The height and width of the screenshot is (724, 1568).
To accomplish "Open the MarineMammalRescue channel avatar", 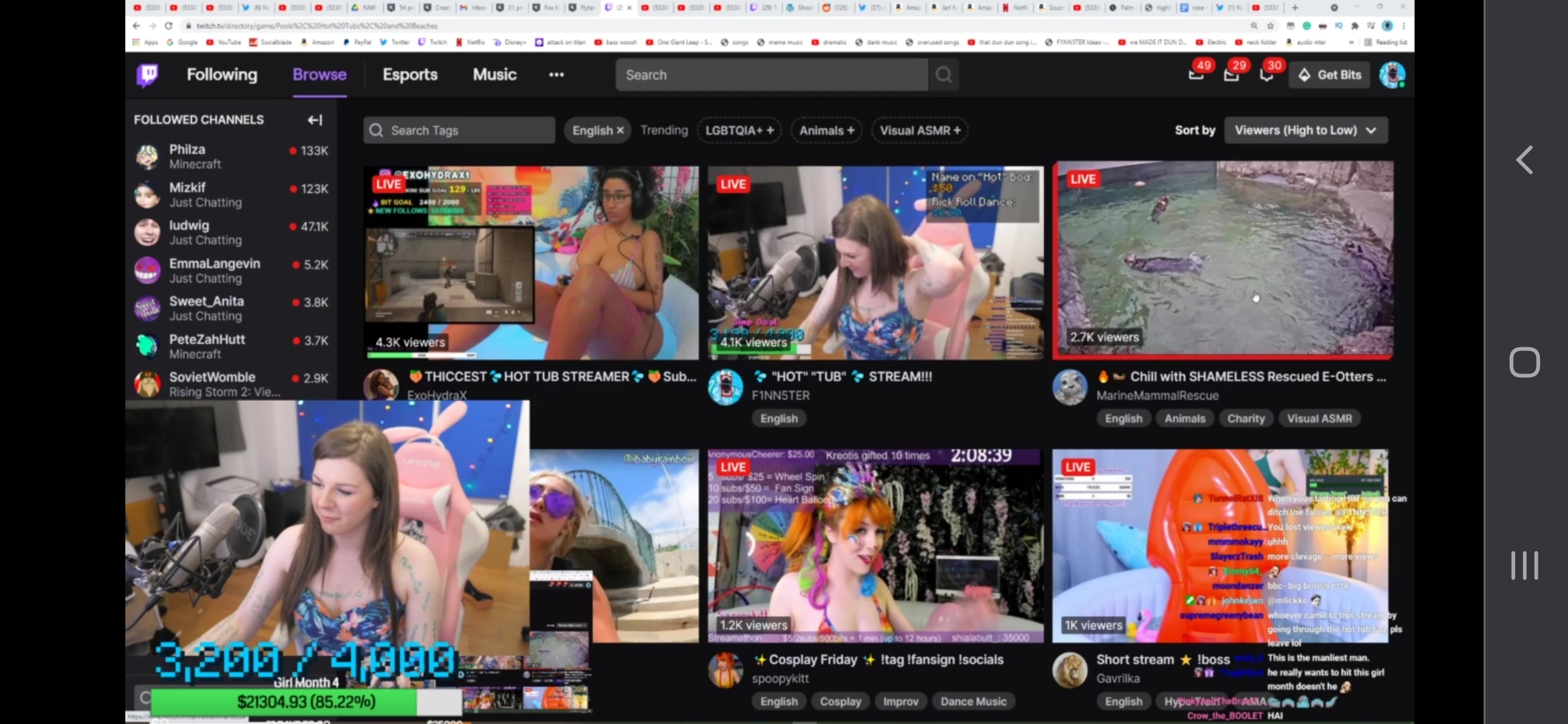I will tap(1070, 387).
